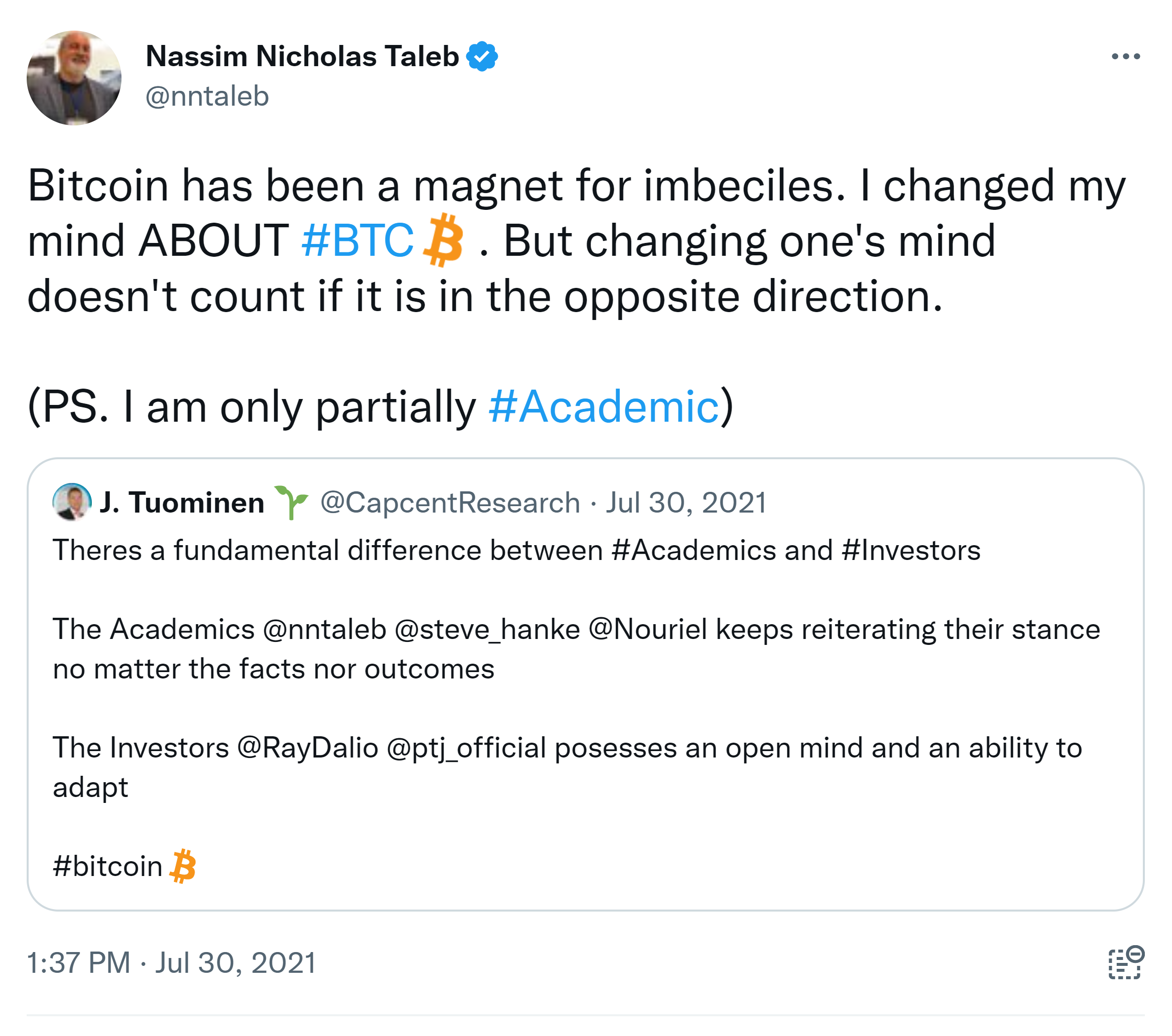Click the @RayDalio mention in quoted tweet
This screenshot has height=1036, width=1172.
307,748
